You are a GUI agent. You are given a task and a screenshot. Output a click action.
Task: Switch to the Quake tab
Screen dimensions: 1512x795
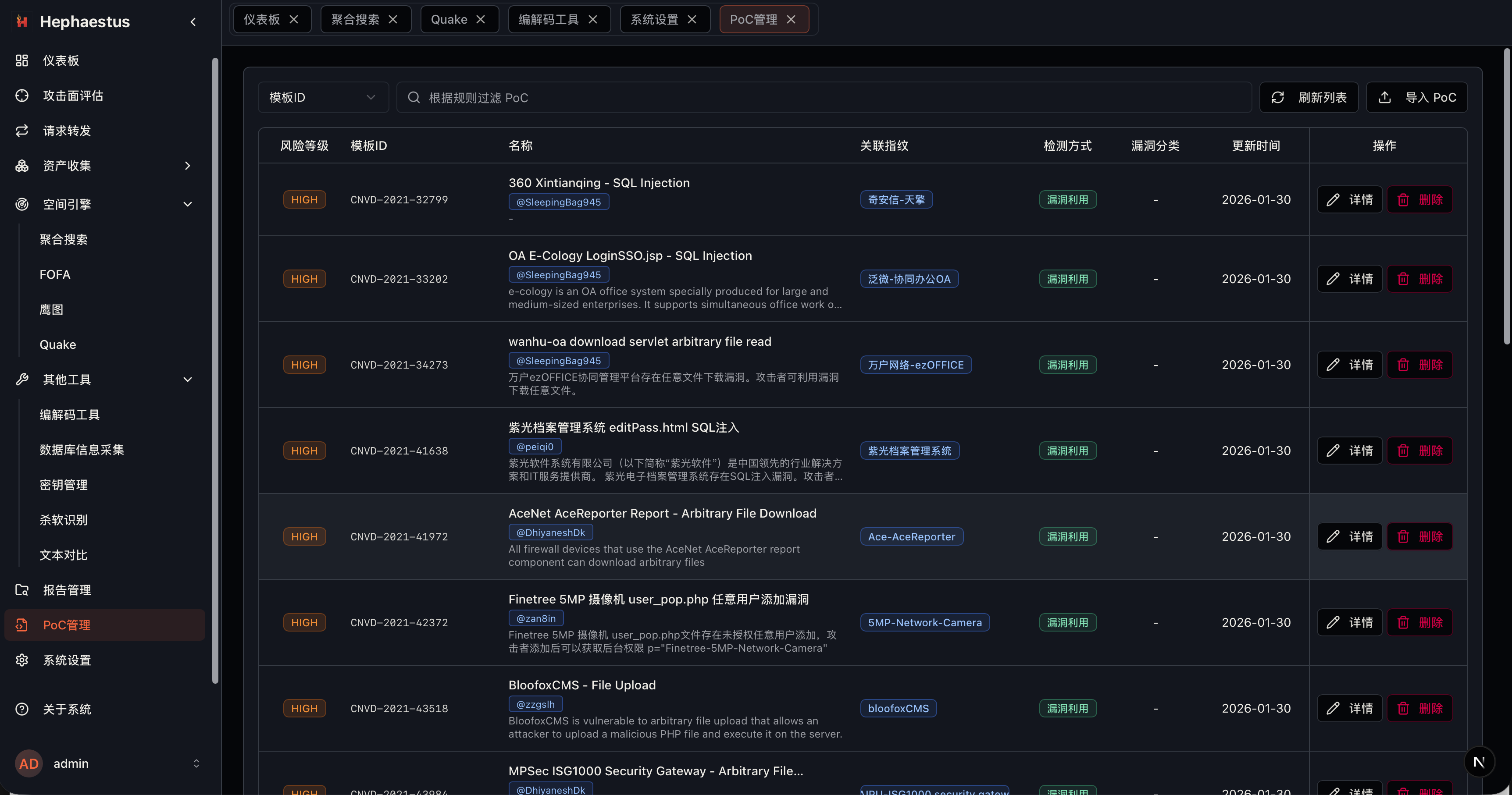coord(449,19)
